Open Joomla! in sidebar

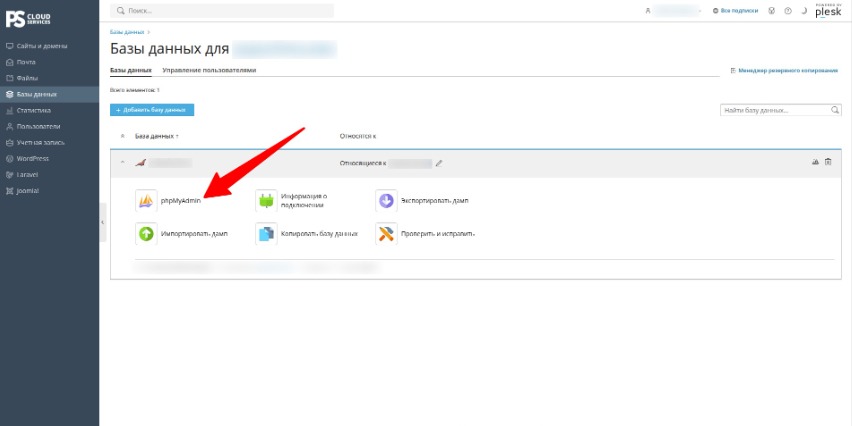49,191
